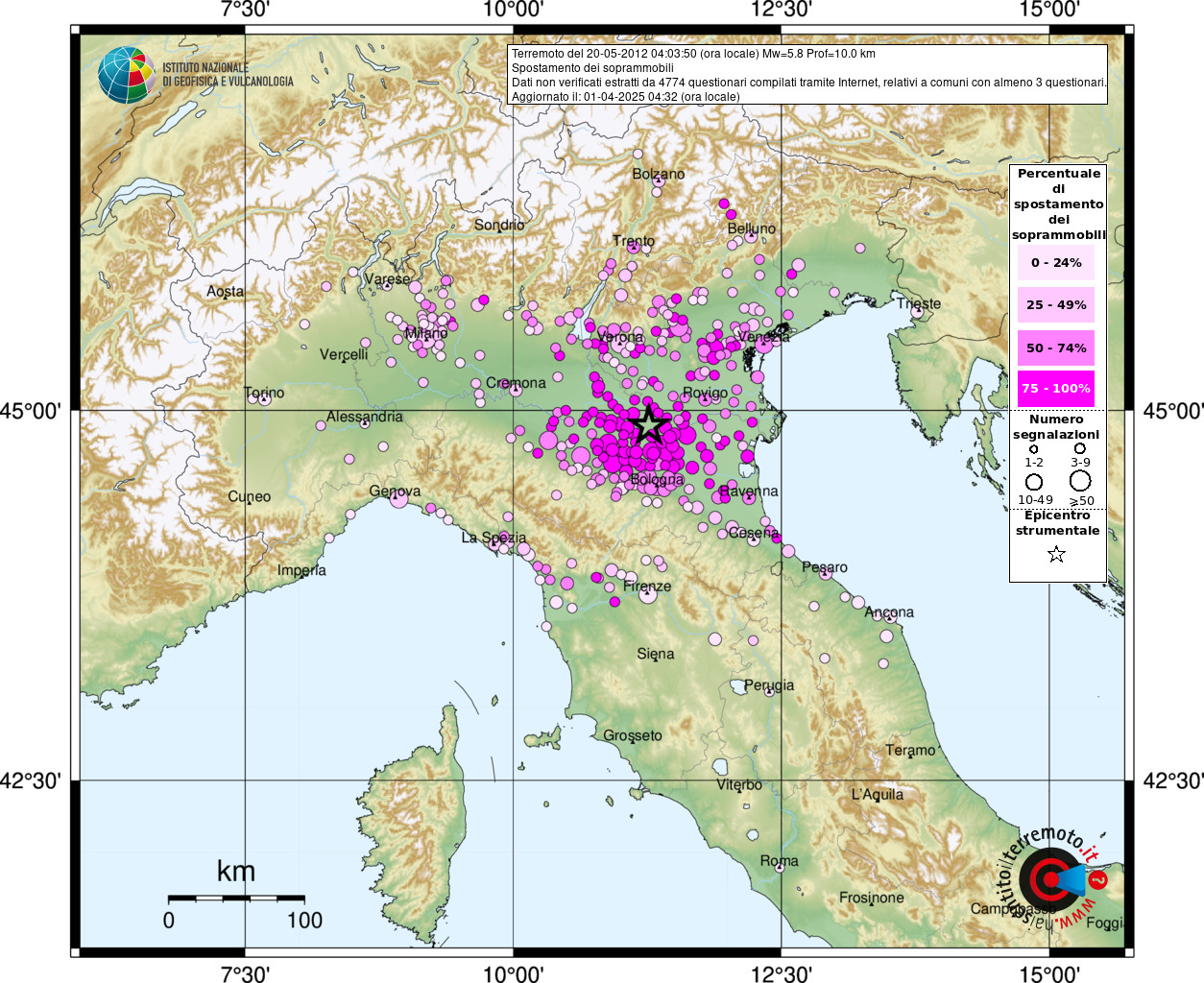Click the left 45°00' latitude label

point(31,411)
